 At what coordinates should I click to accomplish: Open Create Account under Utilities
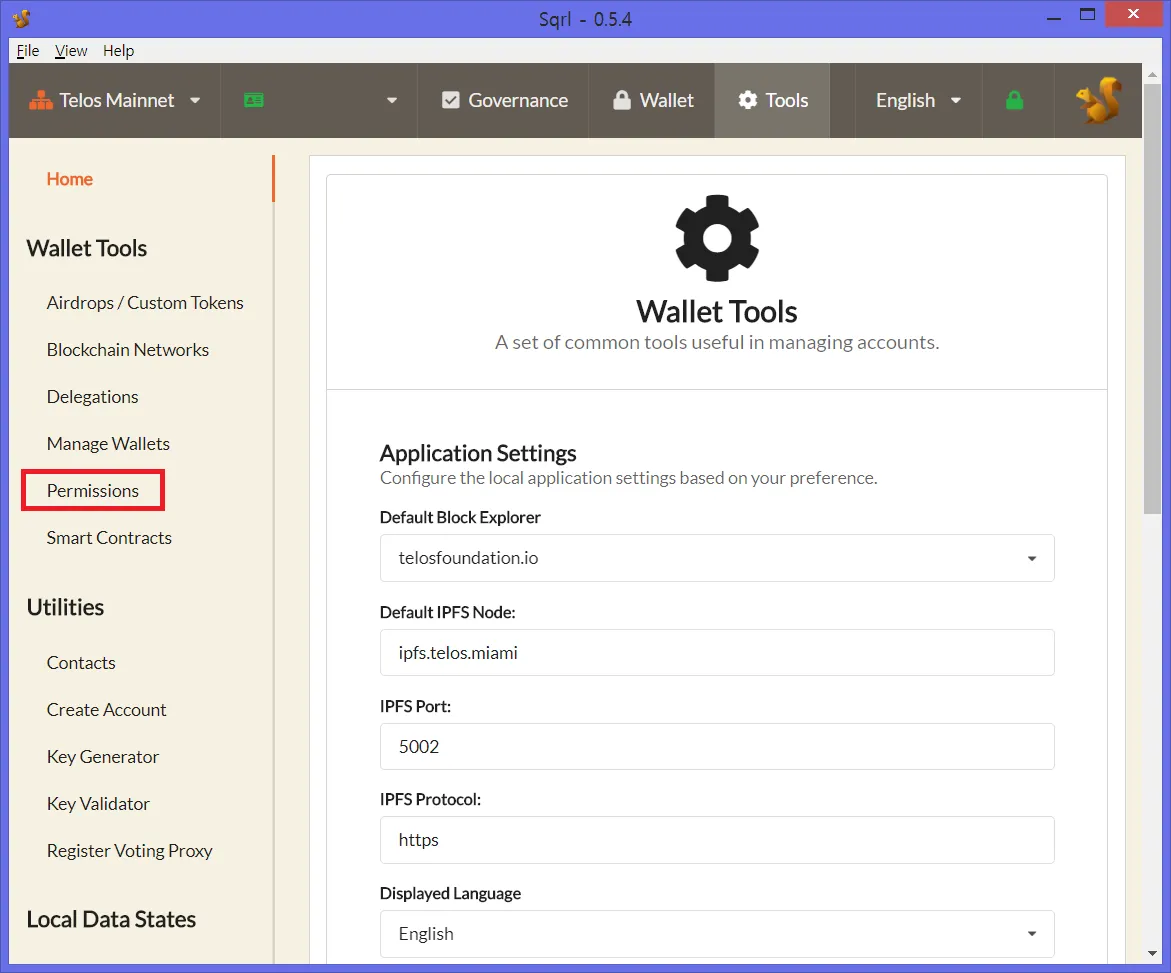point(106,709)
